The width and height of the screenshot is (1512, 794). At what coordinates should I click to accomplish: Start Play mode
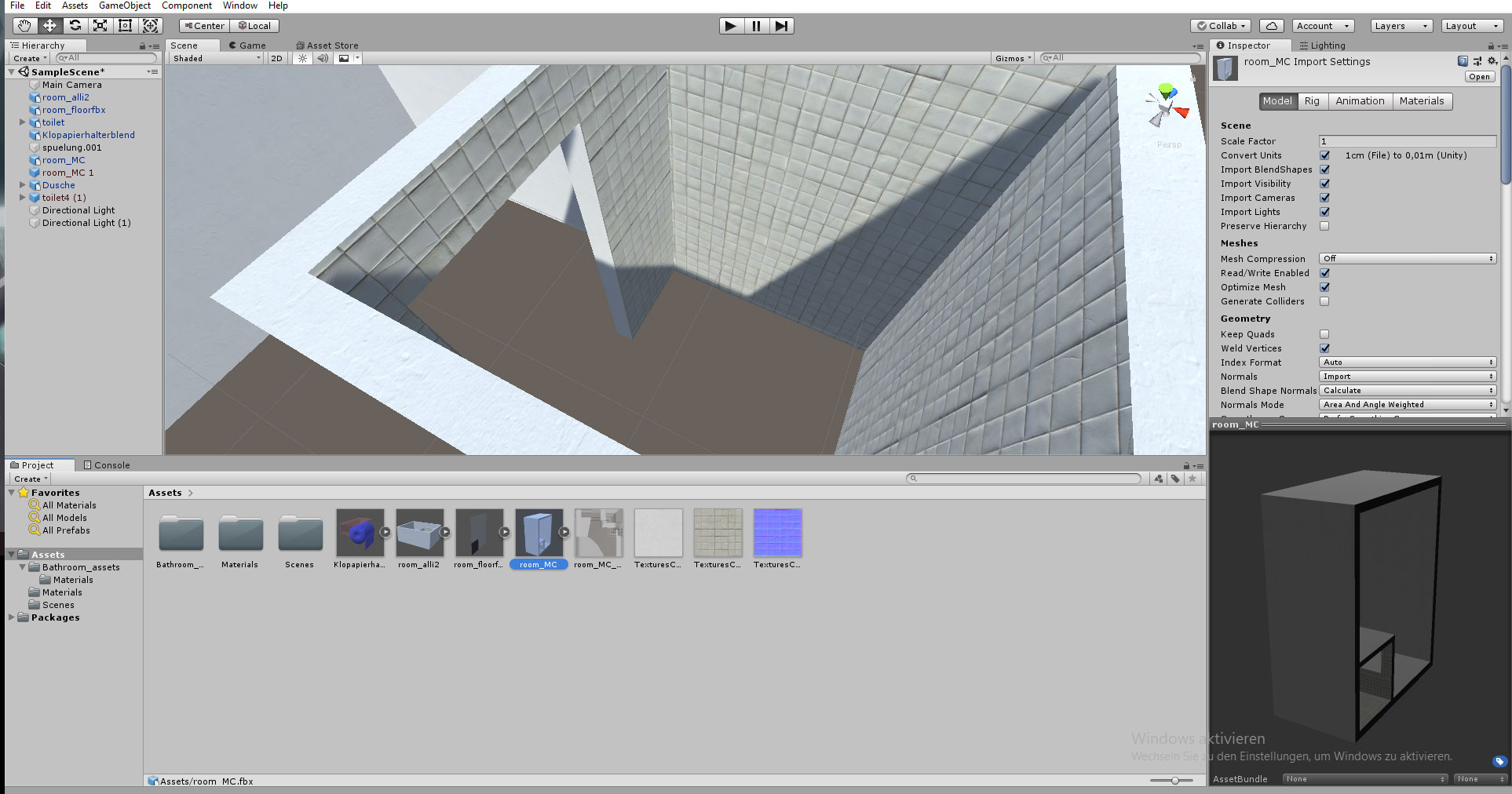pos(731,26)
